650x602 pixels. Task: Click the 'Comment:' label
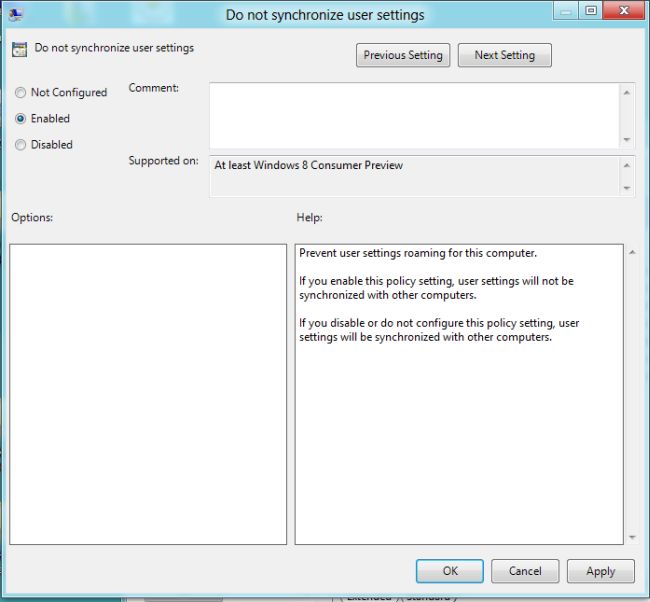pos(153,88)
